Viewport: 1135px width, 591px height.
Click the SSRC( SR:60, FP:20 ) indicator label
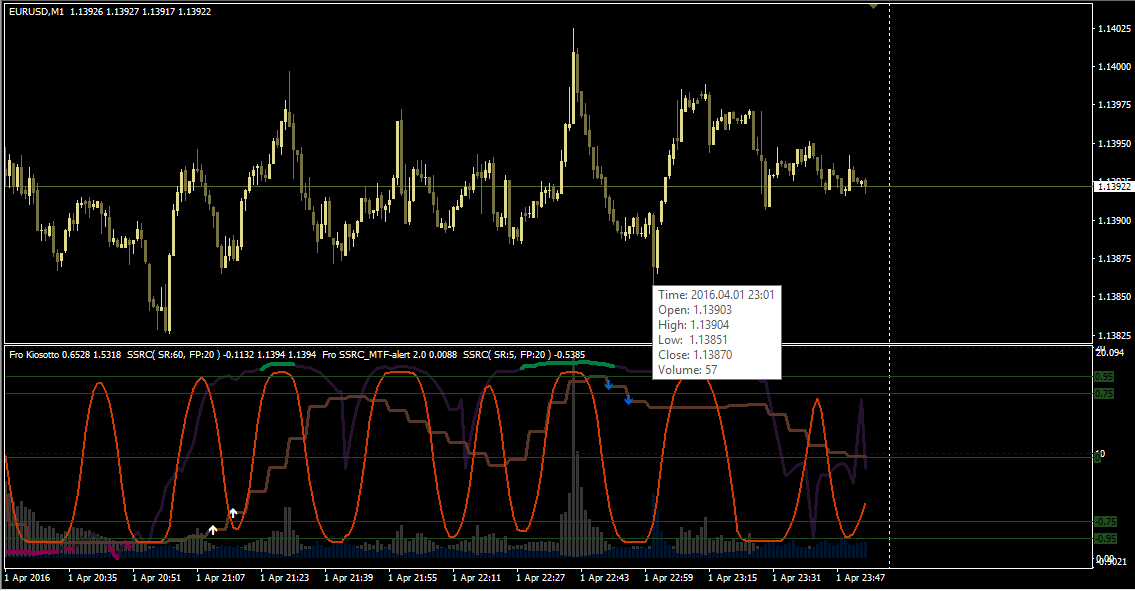(x=173, y=355)
